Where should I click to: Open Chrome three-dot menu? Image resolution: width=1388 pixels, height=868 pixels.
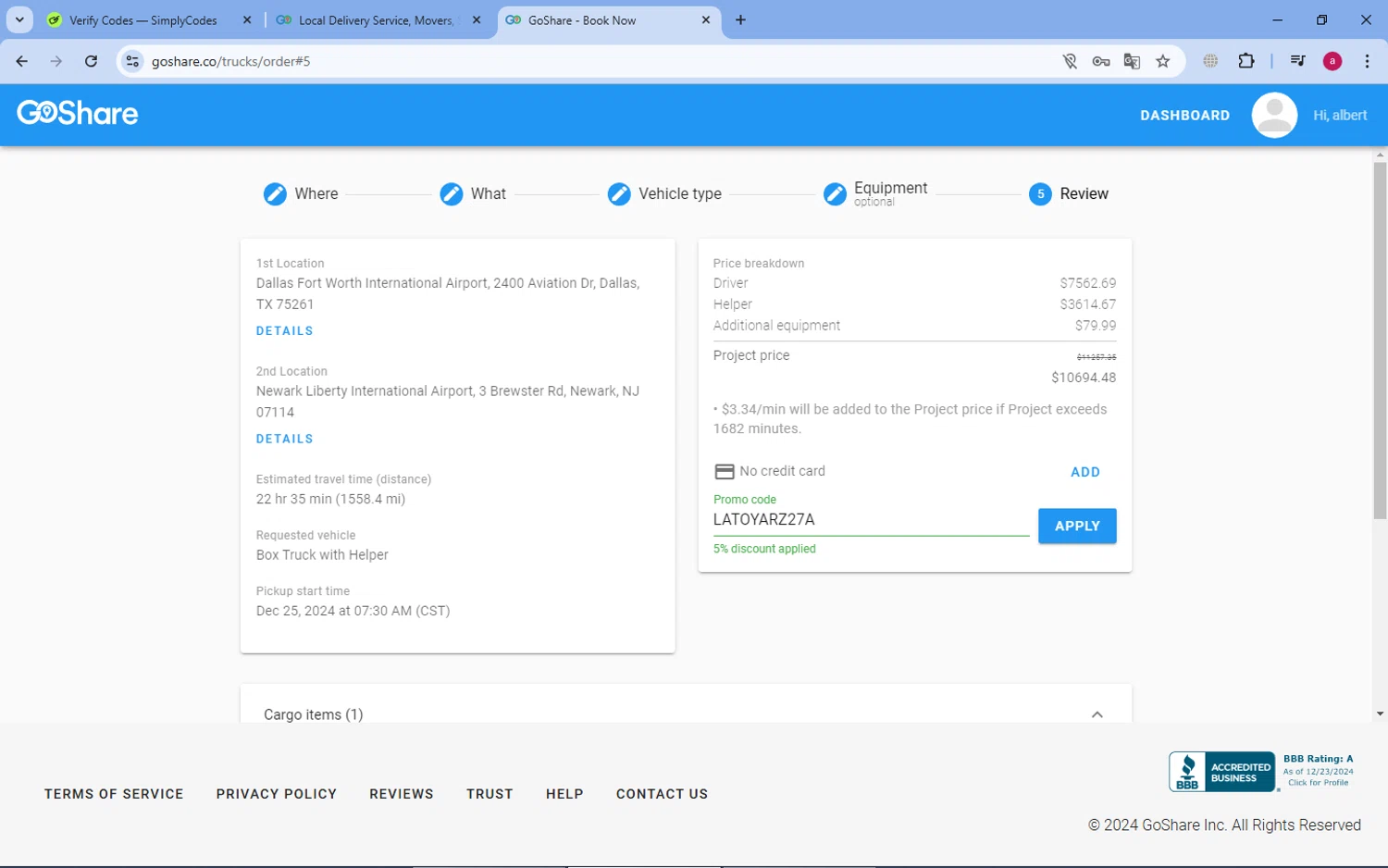[x=1367, y=61]
